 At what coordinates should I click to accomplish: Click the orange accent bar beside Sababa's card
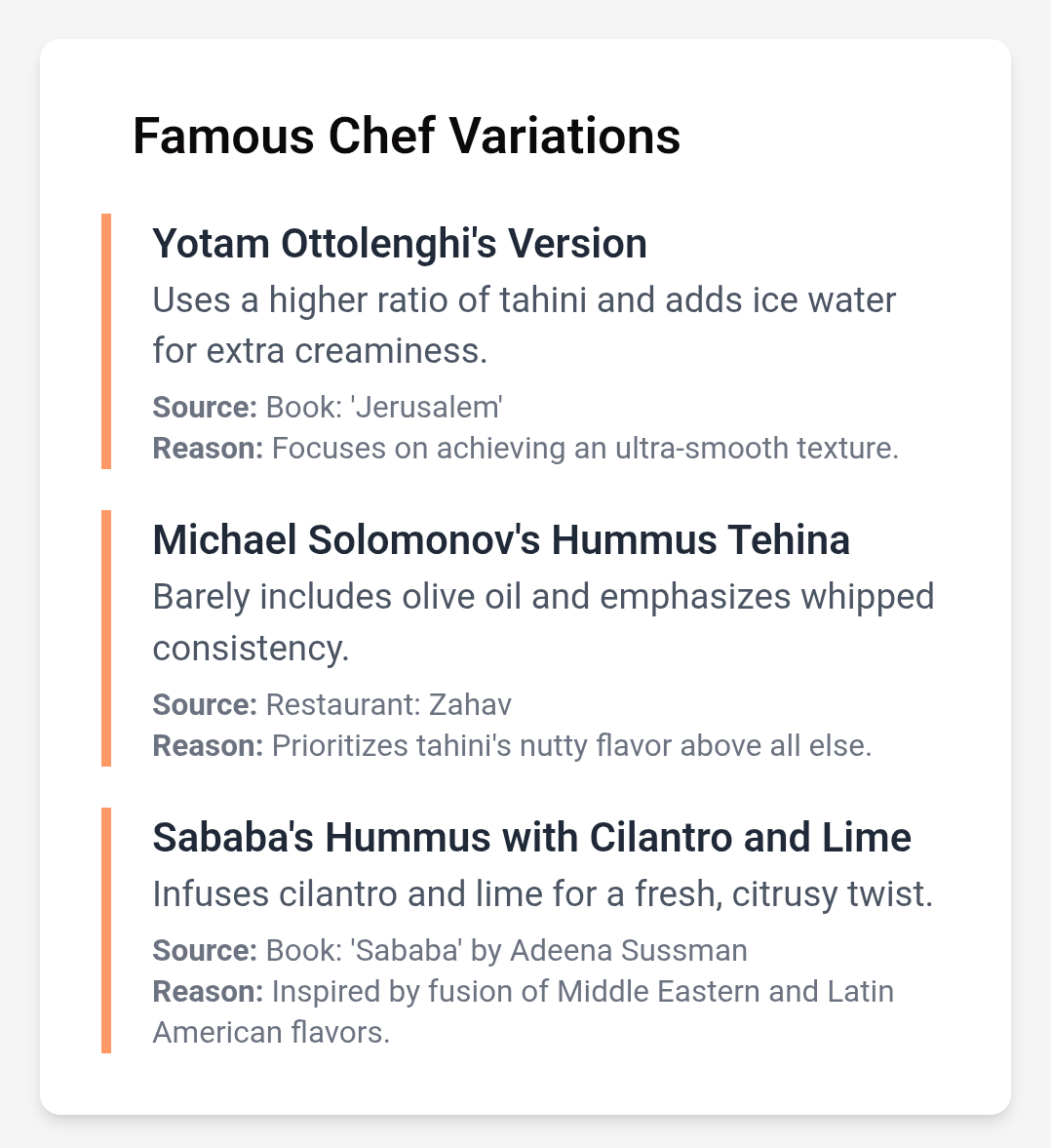106,930
